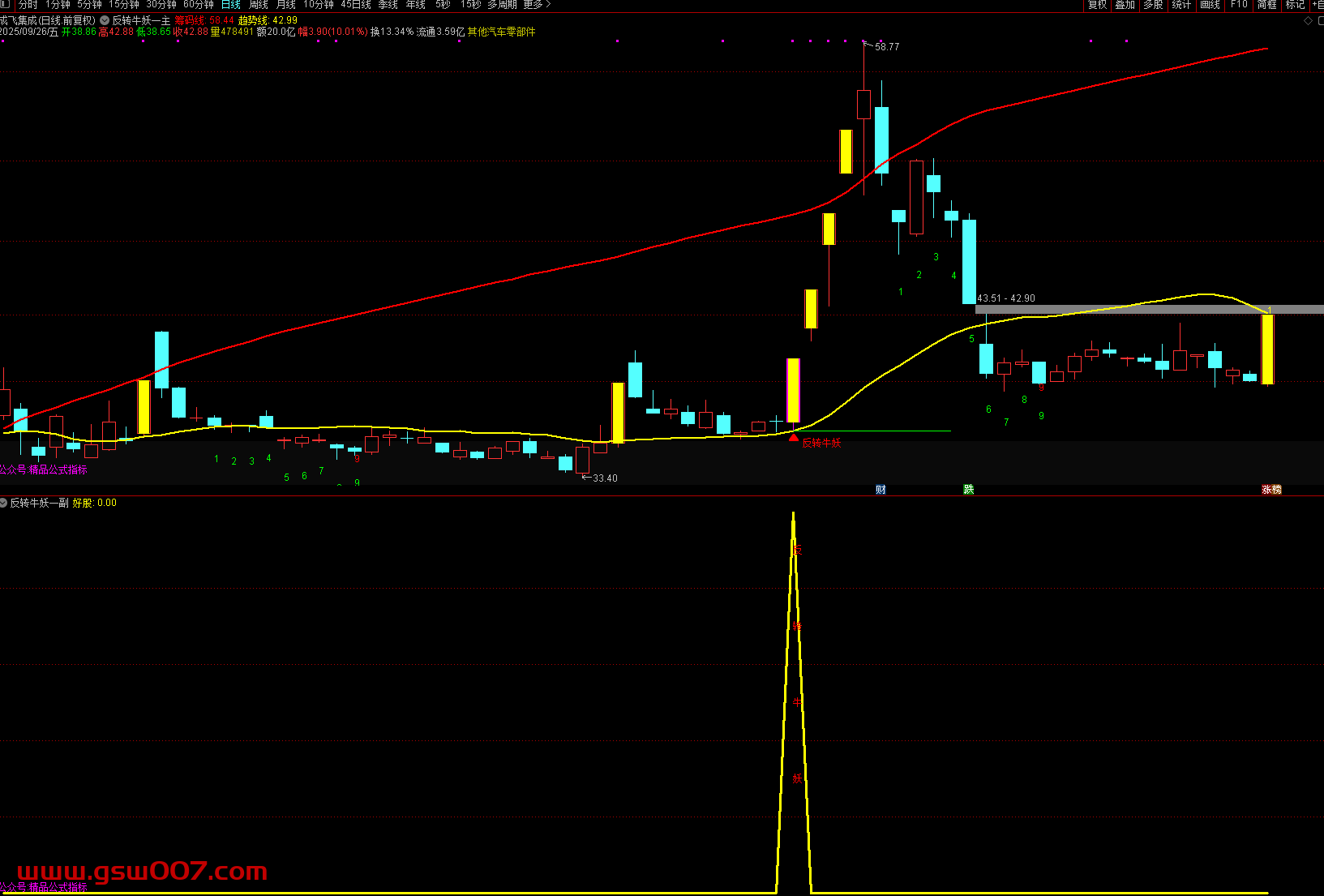The width and height of the screenshot is (1324, 896).
Task: Click the red 反转牛妖 signal triangle
Action: pyautogui.click(x=794, y=437)
